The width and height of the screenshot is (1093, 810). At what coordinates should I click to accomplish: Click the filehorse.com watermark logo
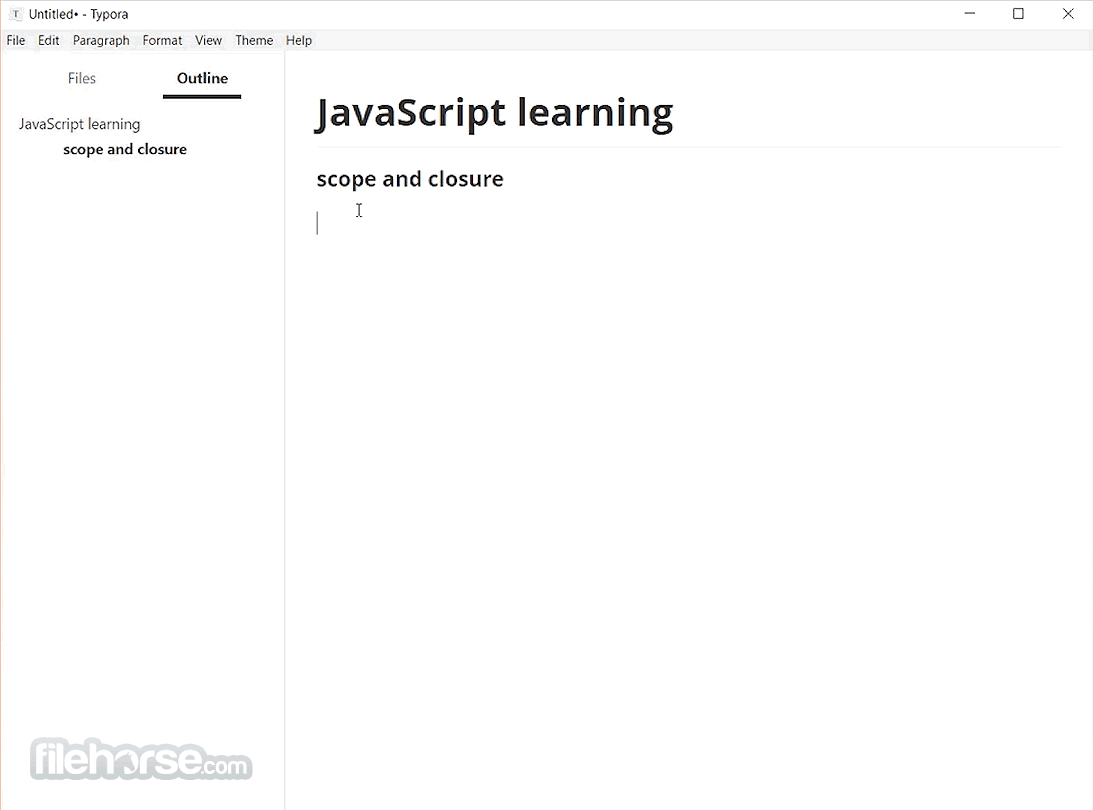141,761
